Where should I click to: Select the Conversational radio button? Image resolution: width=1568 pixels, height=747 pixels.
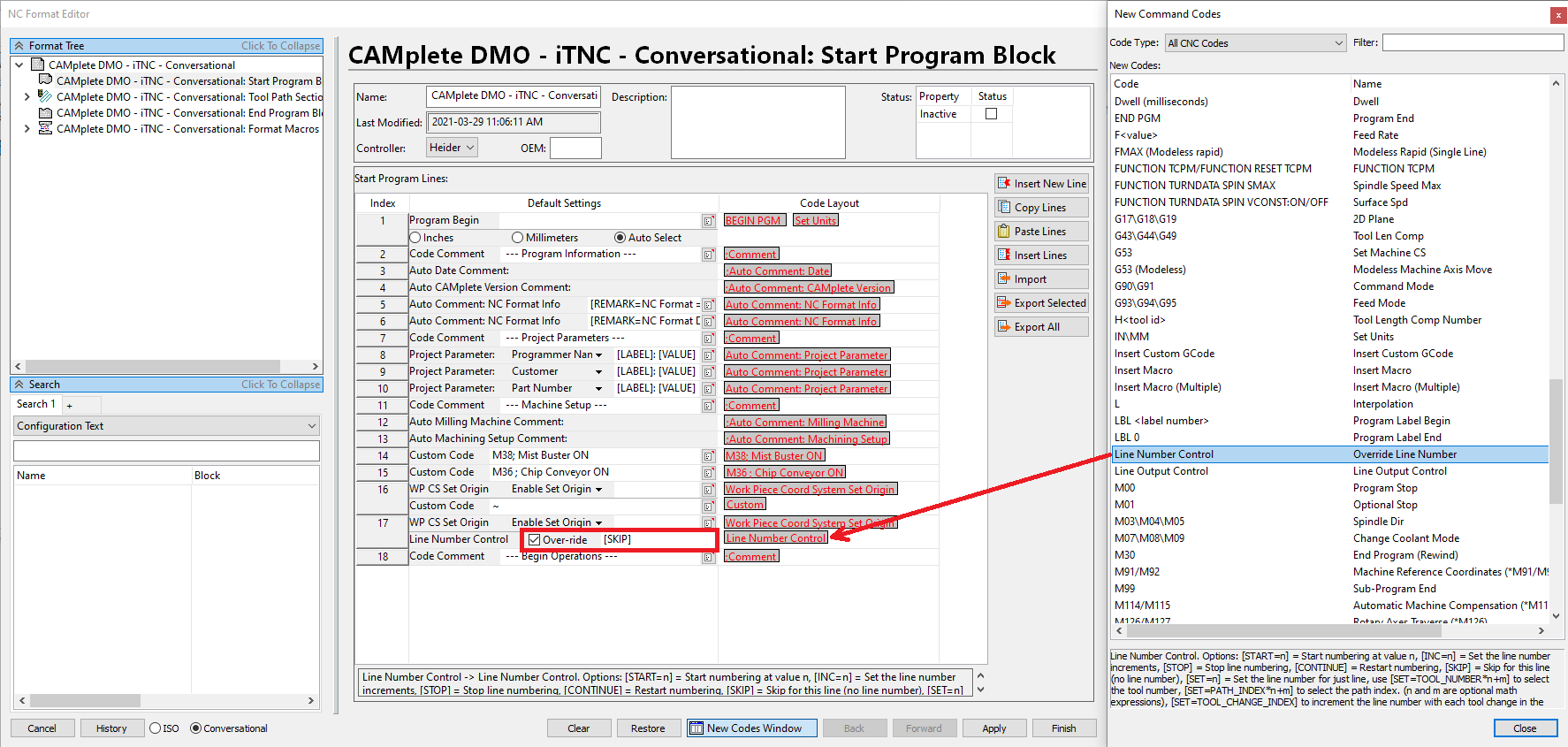point(196,728)
